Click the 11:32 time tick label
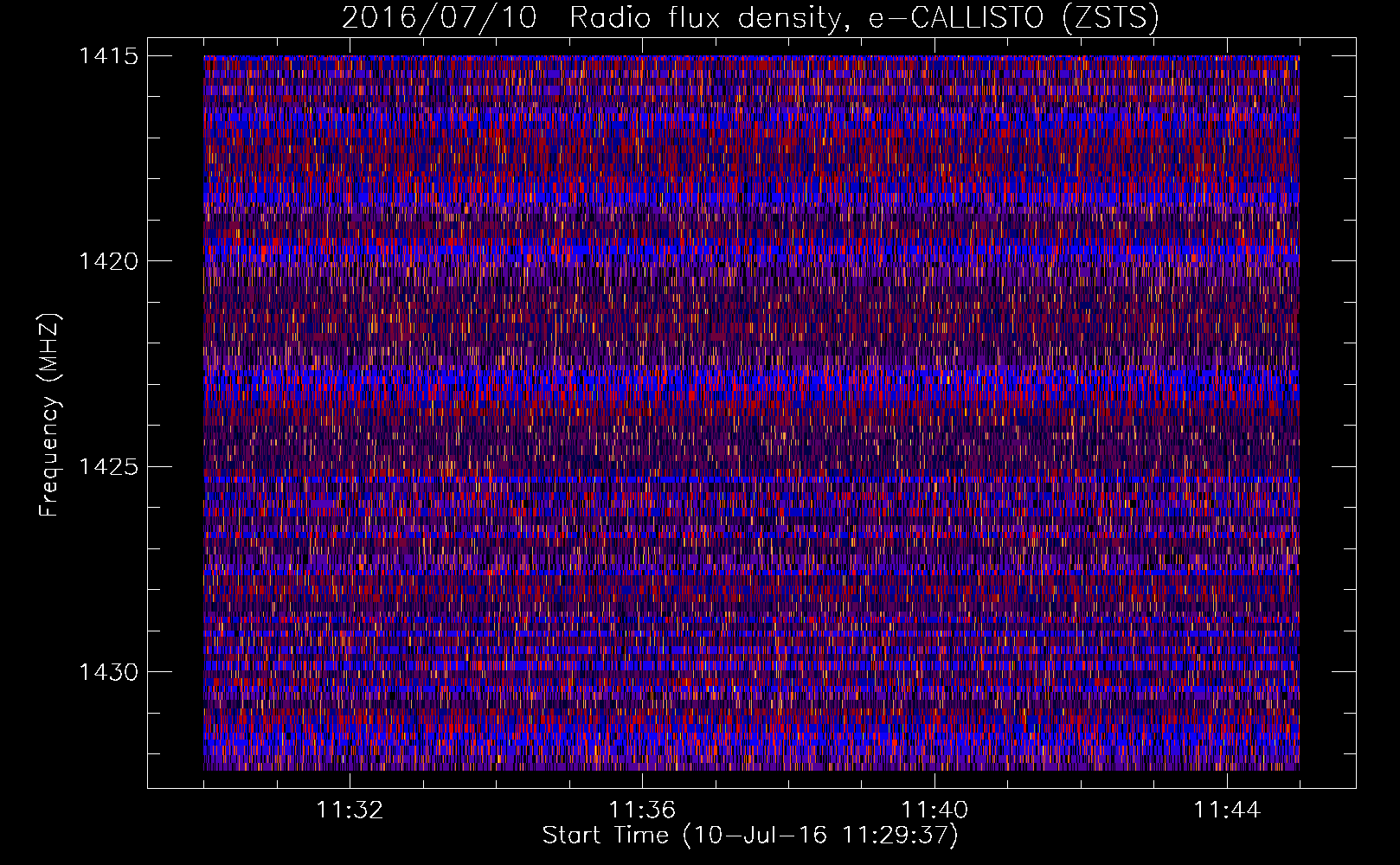Image resolution: width=1400 pixels, height=865 pixels. point(350,811)
